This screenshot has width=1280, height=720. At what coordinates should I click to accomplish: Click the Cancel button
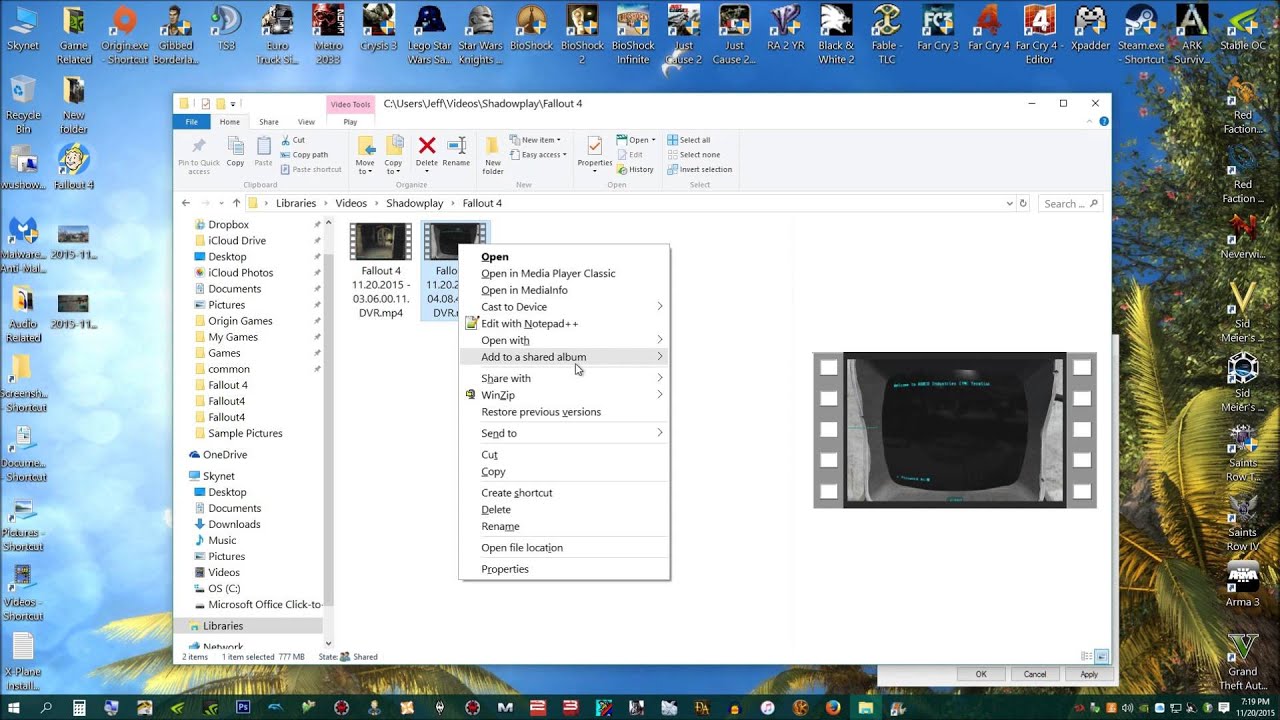(x=1035, y=674)
